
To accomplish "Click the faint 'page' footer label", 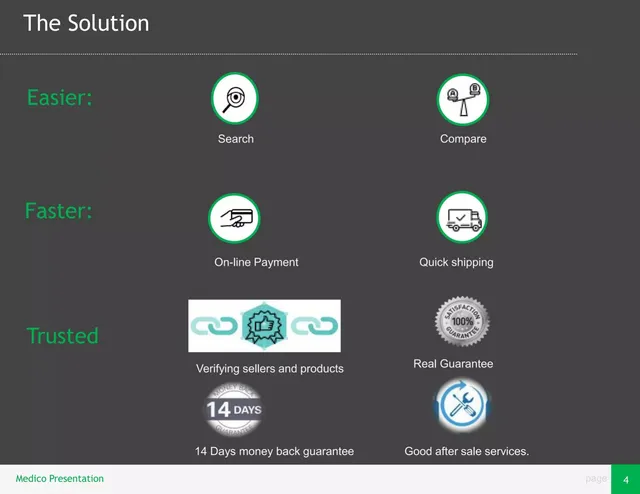I will tap(596, 479).
